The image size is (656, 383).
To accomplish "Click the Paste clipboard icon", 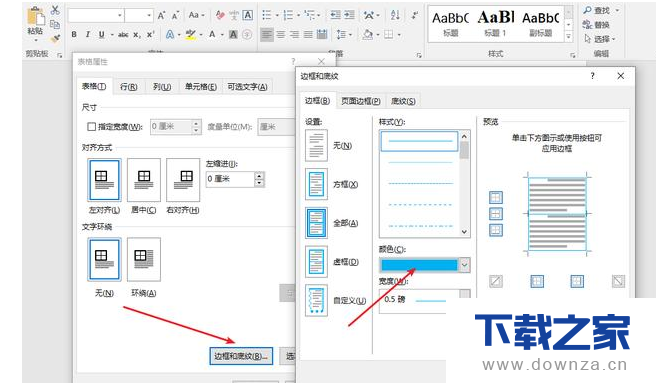I will point(36,17).
